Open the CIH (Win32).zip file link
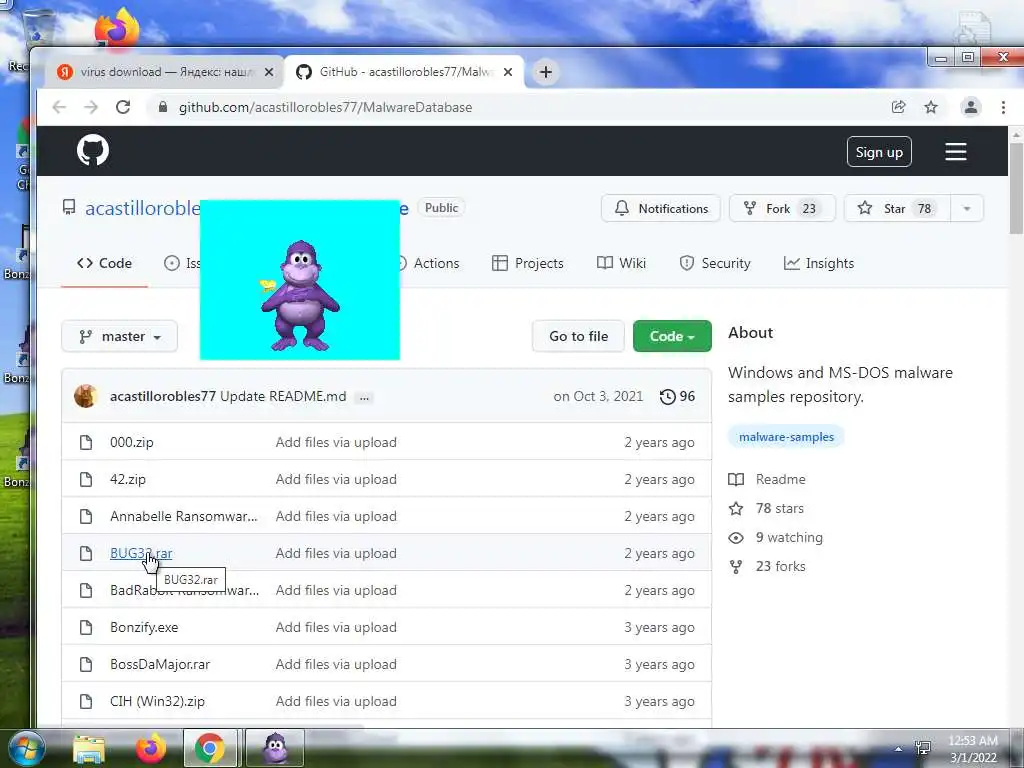Viewport: 1024px width, 768px height. (x=157, y=701)
